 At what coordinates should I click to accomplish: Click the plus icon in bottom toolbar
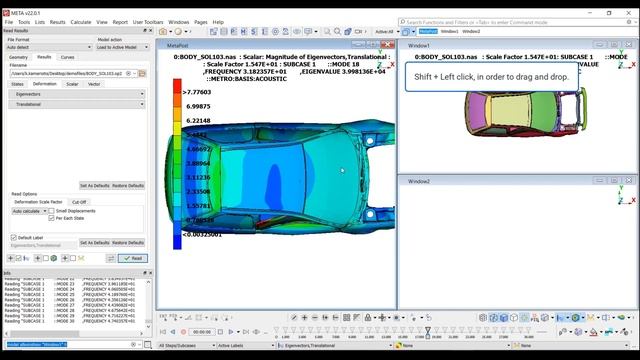point(304,318)
